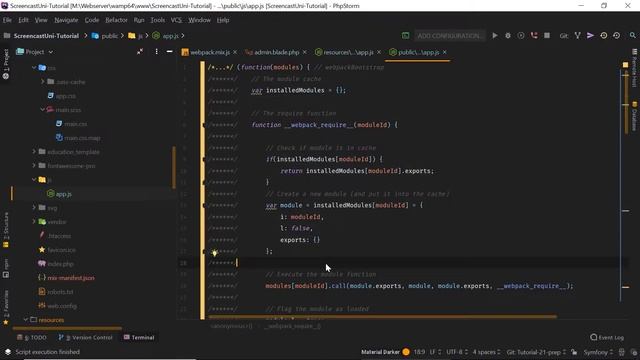Select mix-manifest.json in project tree

71,278
